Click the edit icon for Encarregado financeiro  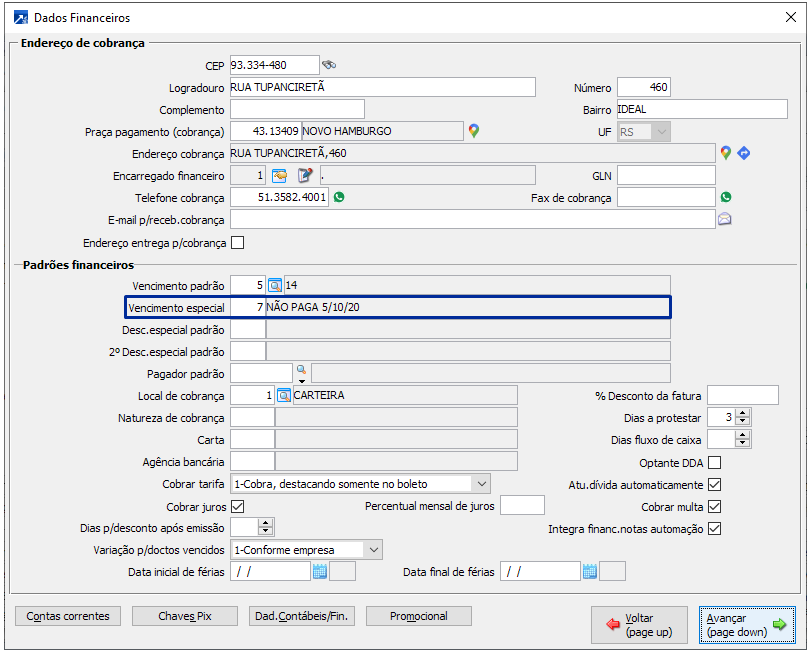pos(305,176)
